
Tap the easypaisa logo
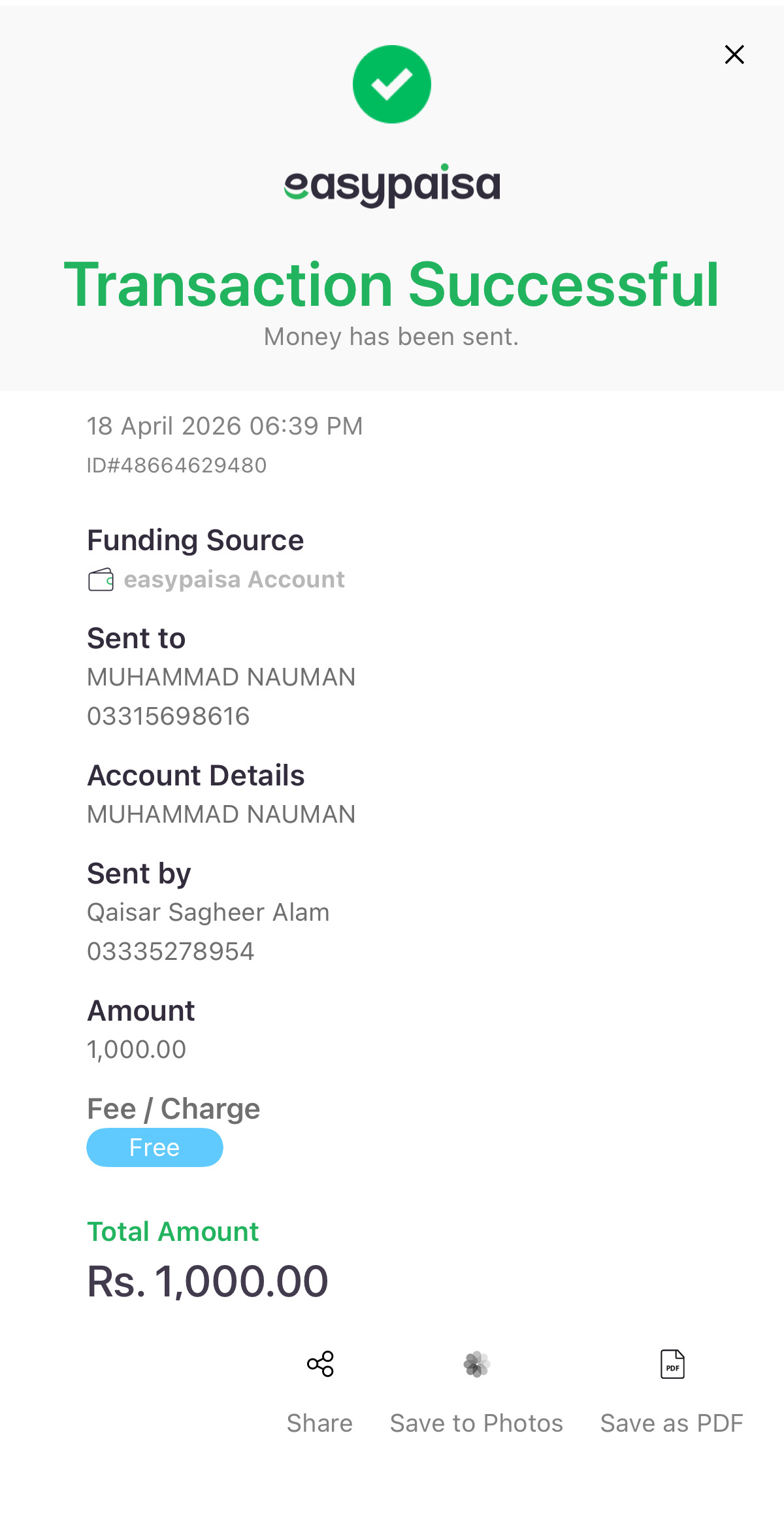tap(392, 186)
